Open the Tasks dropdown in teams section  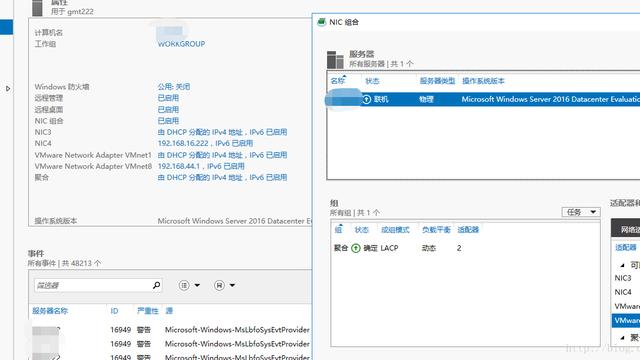tap(581, 212)
